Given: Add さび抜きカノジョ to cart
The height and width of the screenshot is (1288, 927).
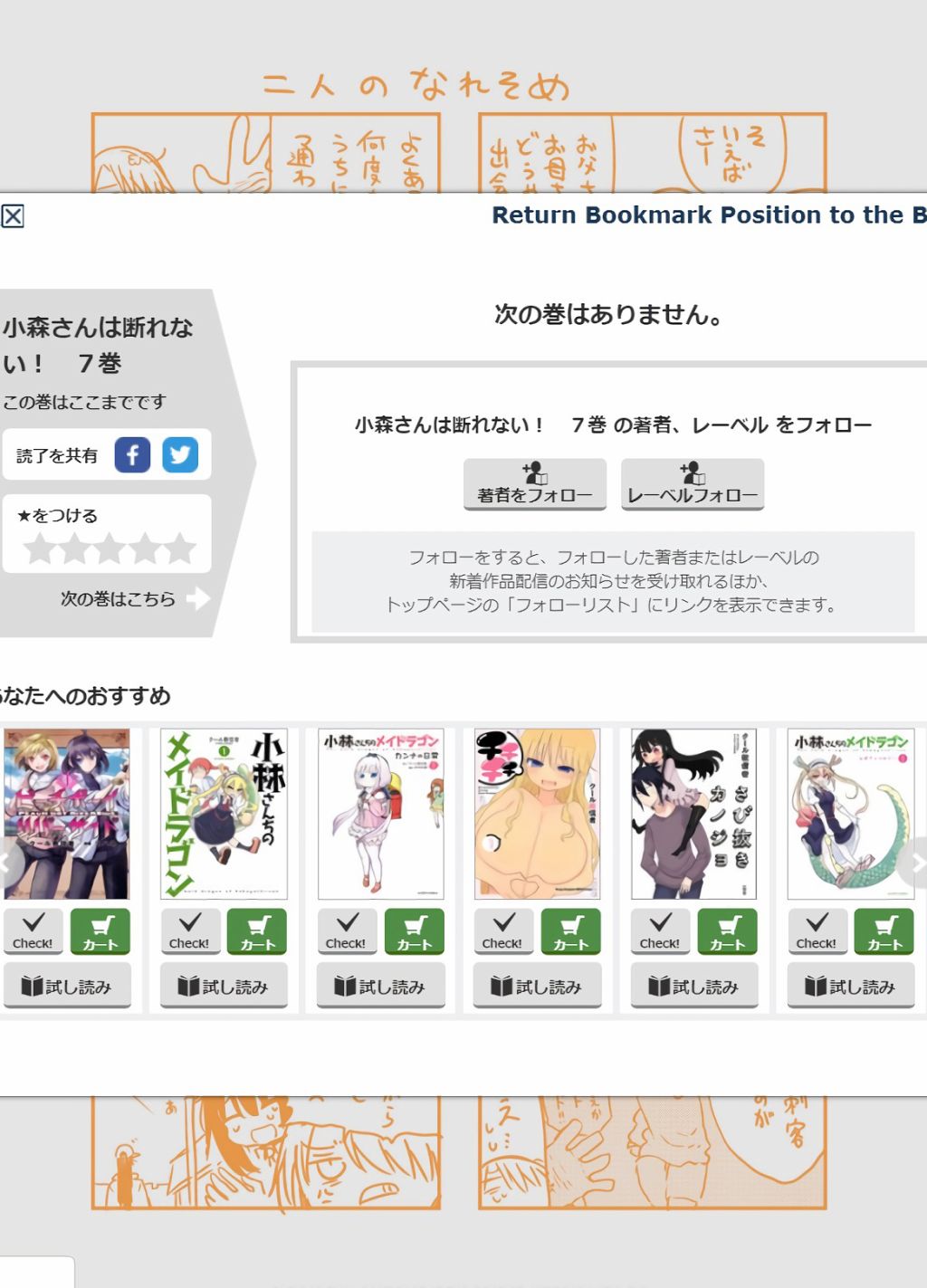Looking at the screenshot, I should [728, 931].
